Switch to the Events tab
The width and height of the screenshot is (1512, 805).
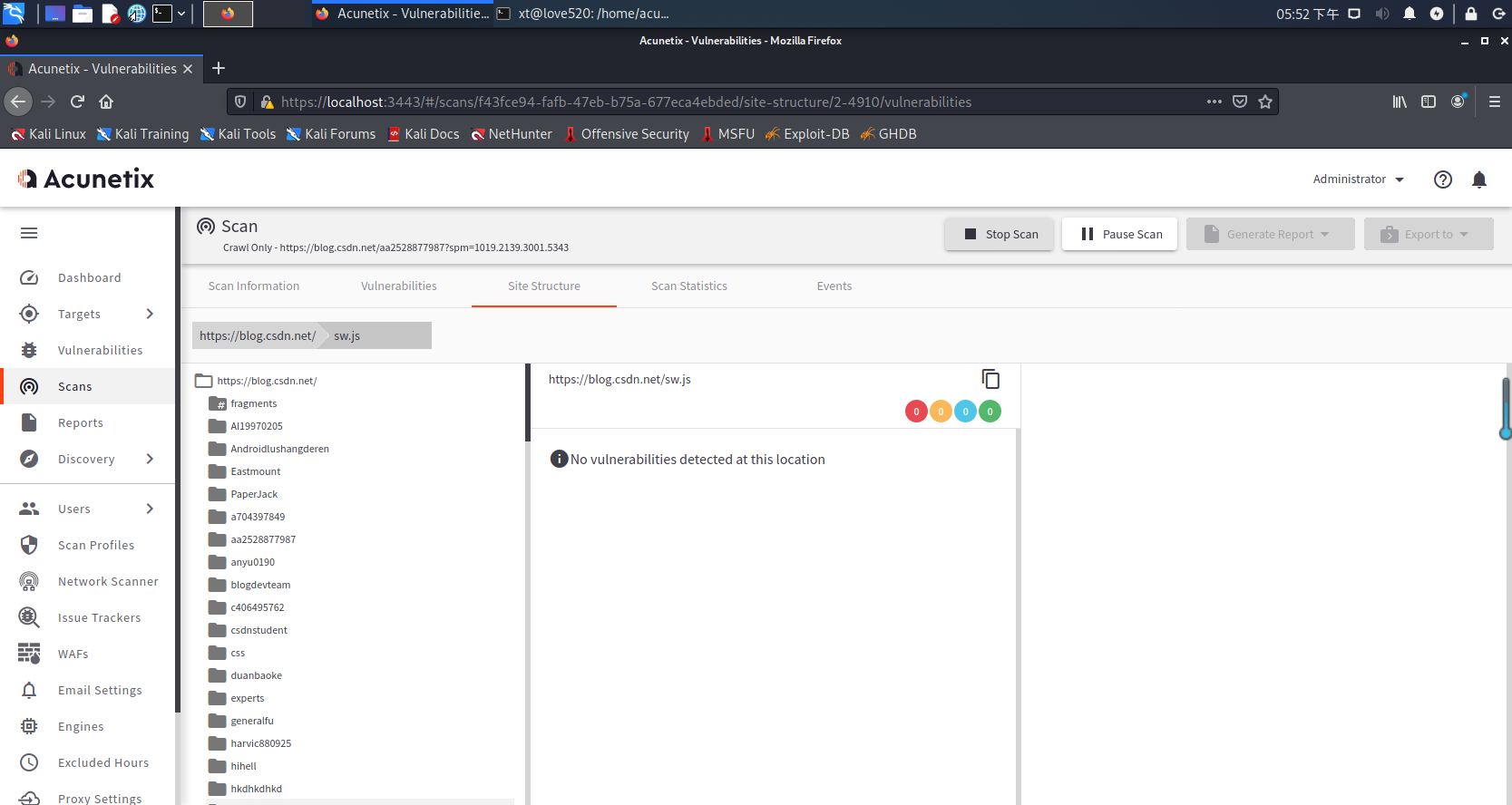[x=834, y=286]
